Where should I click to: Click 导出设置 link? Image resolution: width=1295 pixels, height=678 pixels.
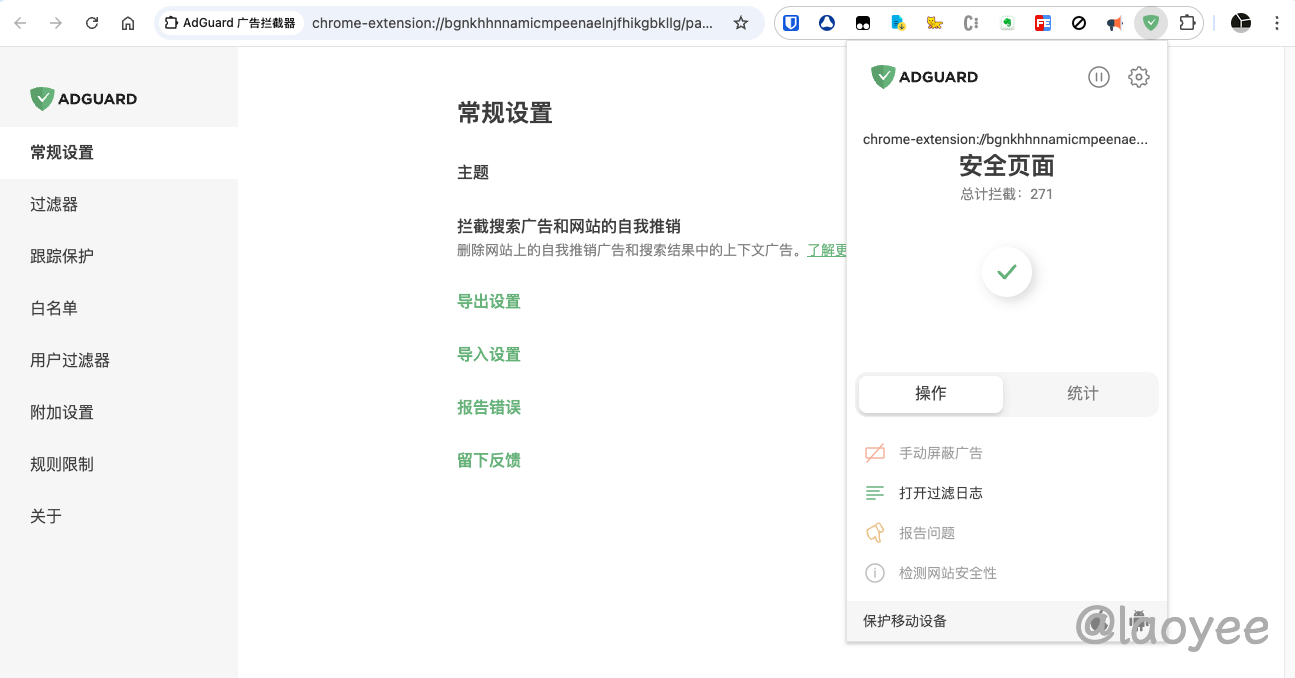[489, 302]
